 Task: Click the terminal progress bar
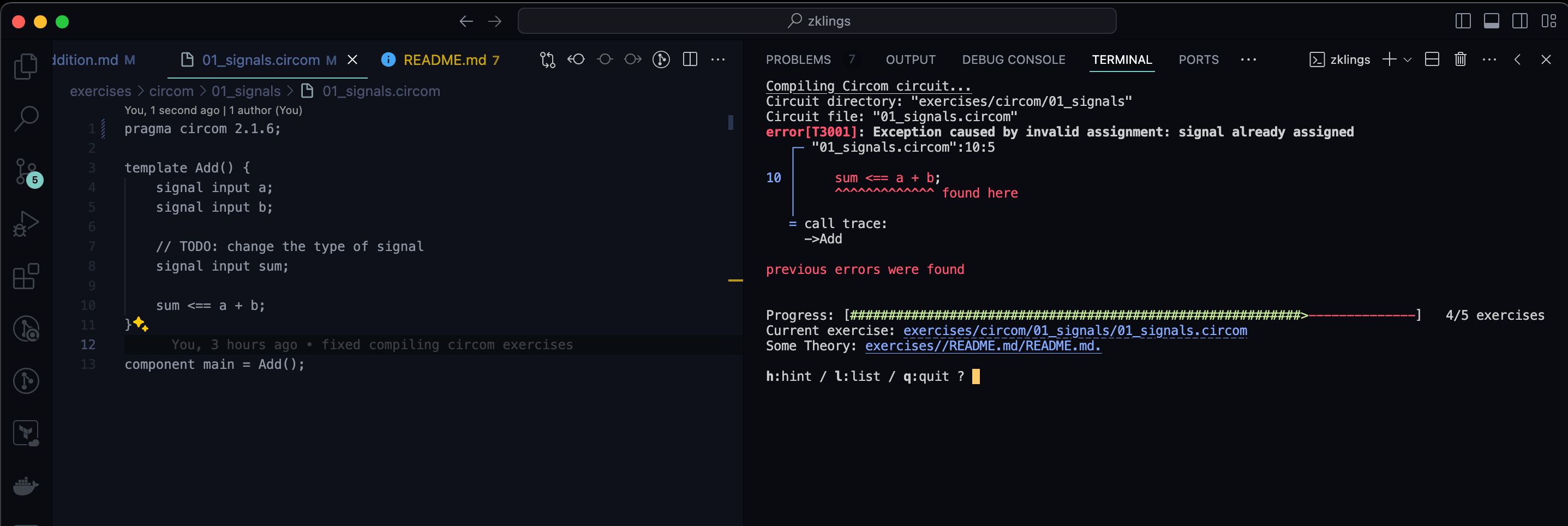click(x=1133, y=315)
